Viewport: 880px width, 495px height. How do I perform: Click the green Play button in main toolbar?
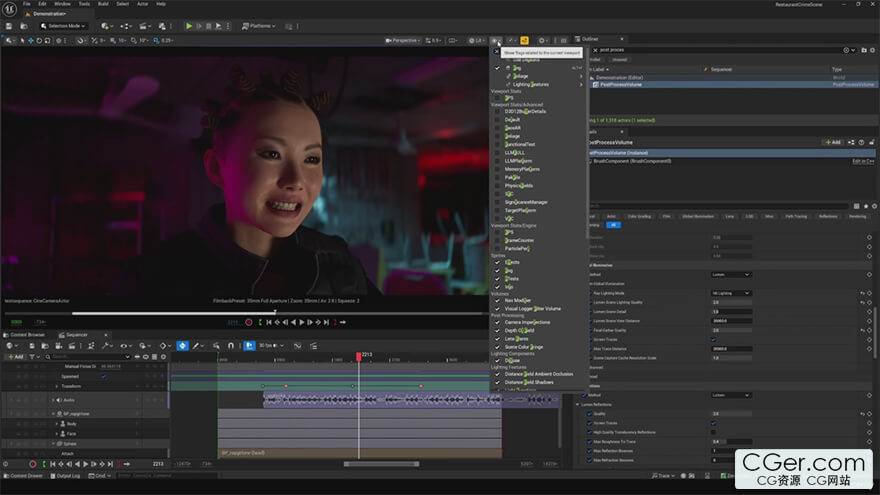189,26
